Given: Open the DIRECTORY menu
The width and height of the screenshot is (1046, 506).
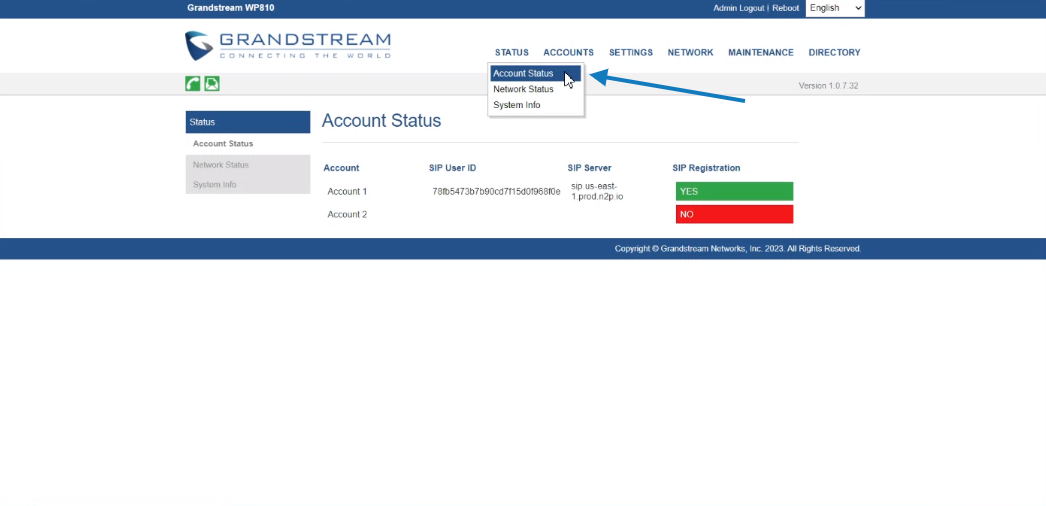Looking at the screenshot, I should point(835,53).
